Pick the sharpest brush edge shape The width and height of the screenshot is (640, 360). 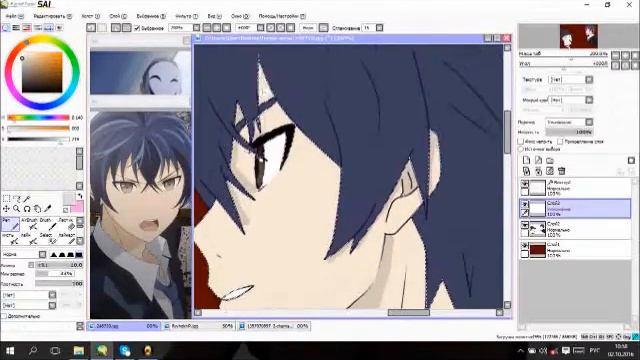53,254
